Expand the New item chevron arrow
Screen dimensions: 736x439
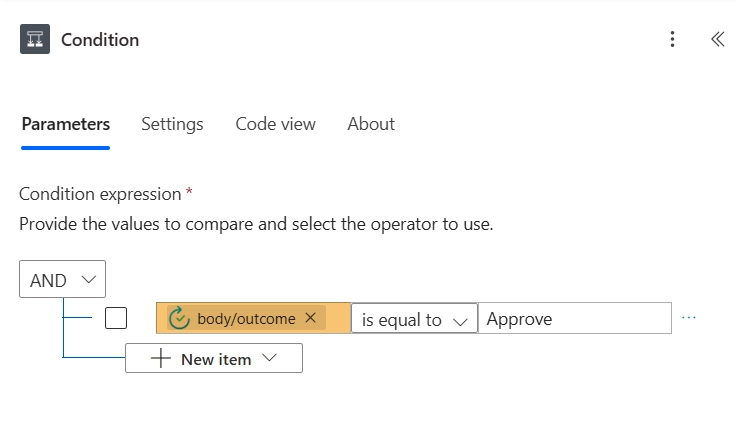(268, 359)
